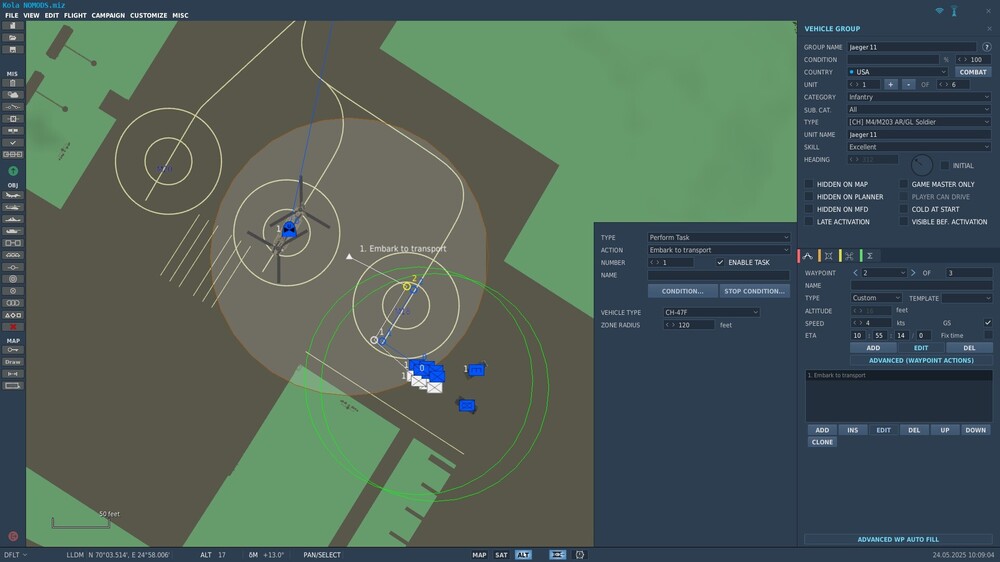
Task: Click the green Fly Mission icon
Action: (13, 171)
